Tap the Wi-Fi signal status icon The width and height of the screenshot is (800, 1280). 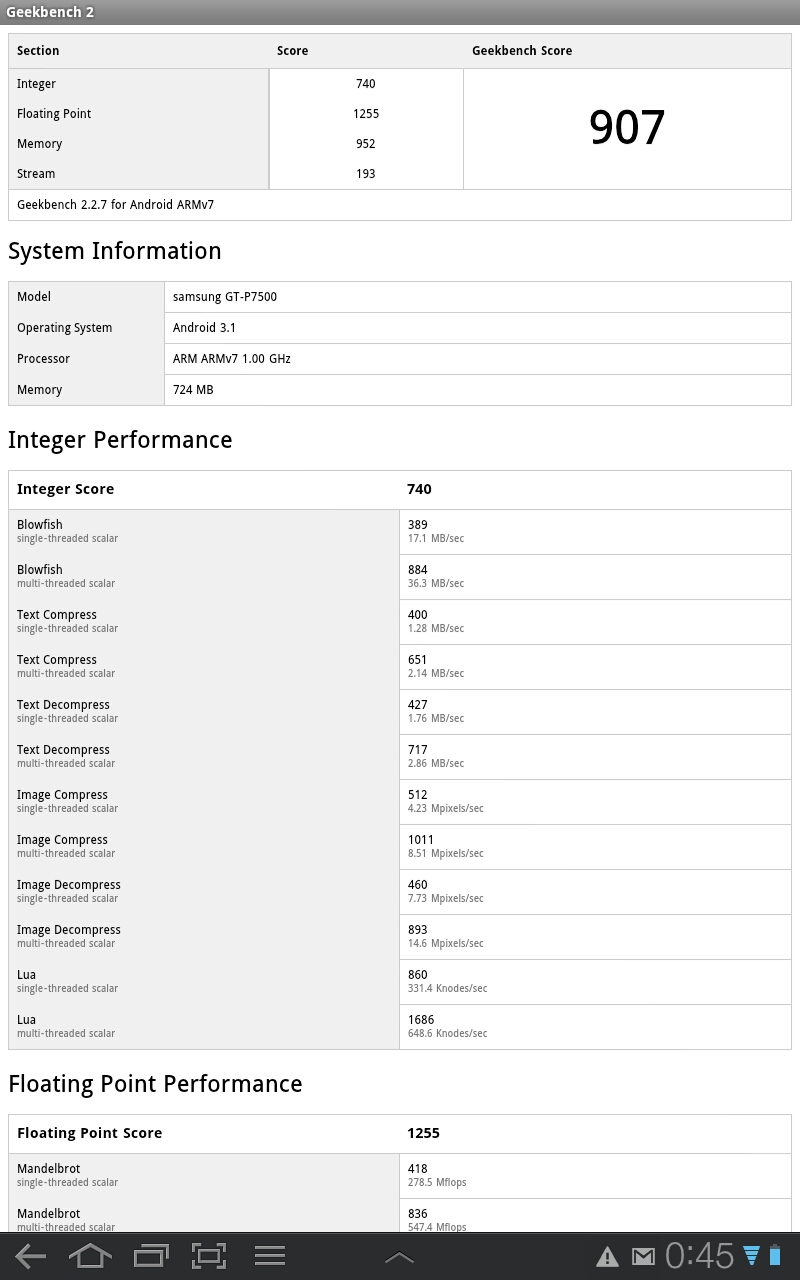point(751,1256)
